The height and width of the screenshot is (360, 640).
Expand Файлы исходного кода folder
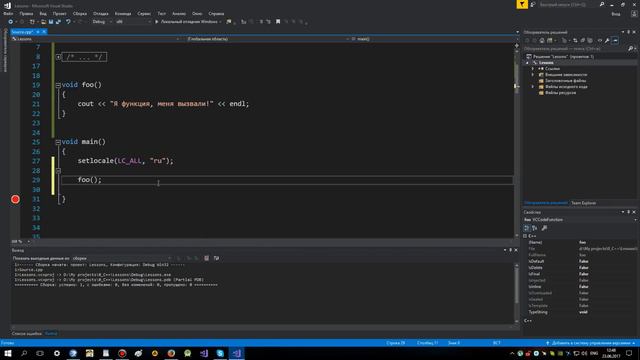point(533,87)
